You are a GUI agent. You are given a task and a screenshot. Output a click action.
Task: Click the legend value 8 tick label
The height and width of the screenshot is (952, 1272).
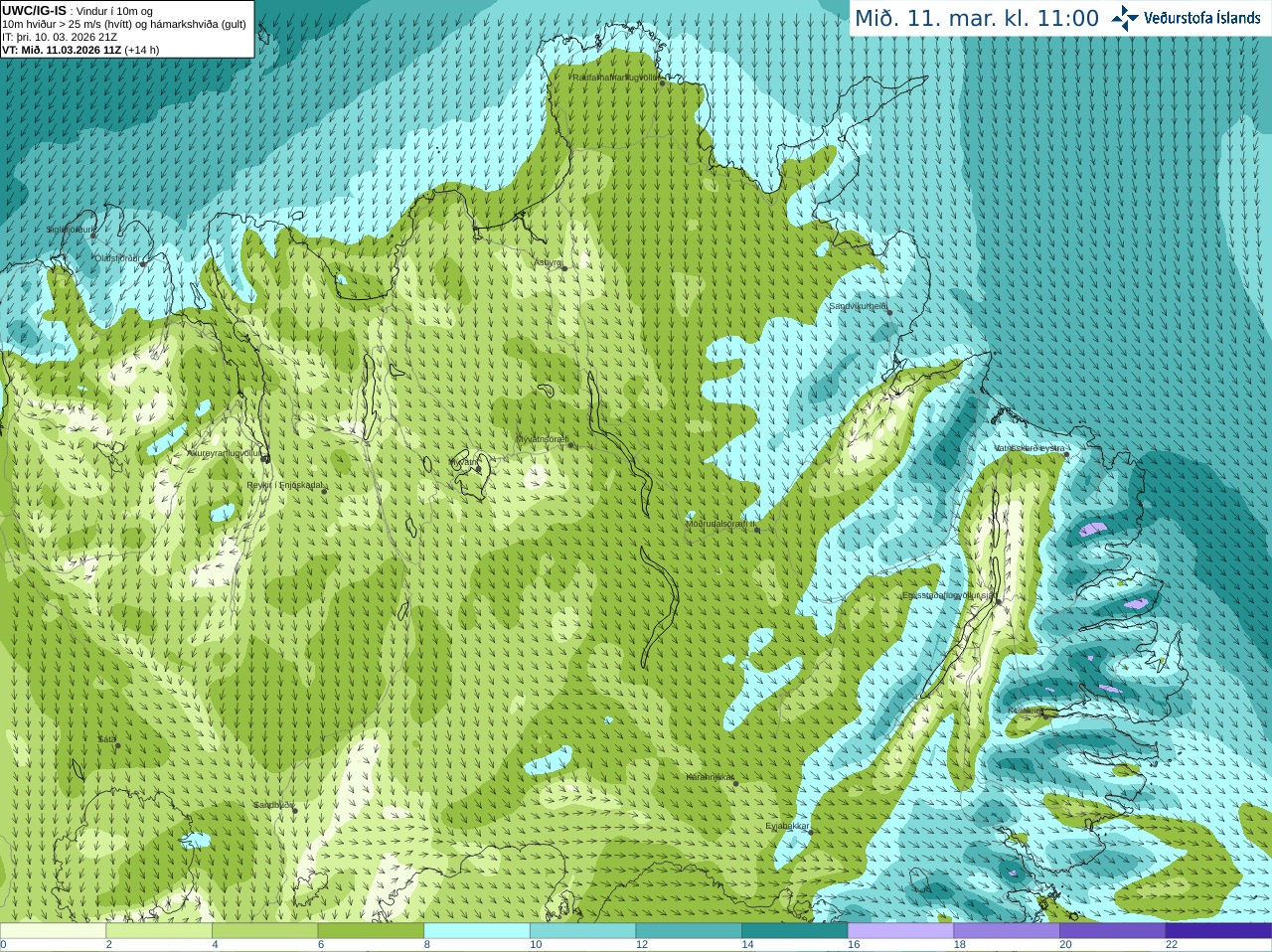click(x=427, y=945)
